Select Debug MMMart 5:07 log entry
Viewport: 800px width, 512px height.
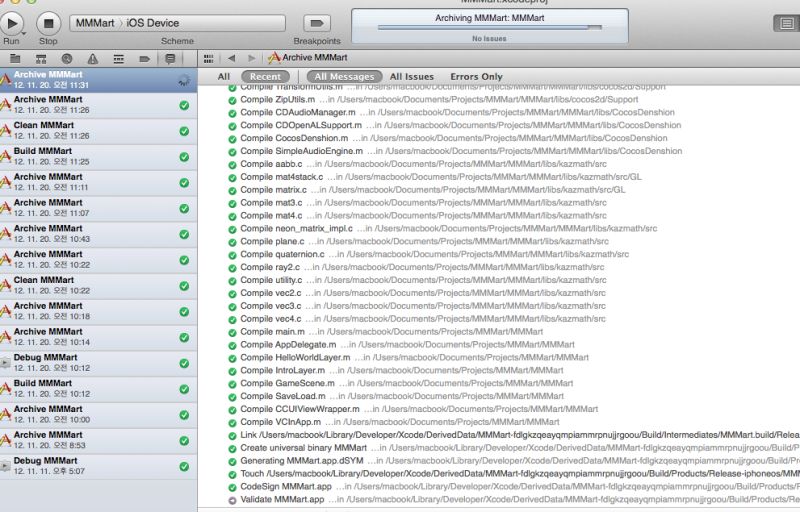98,466
